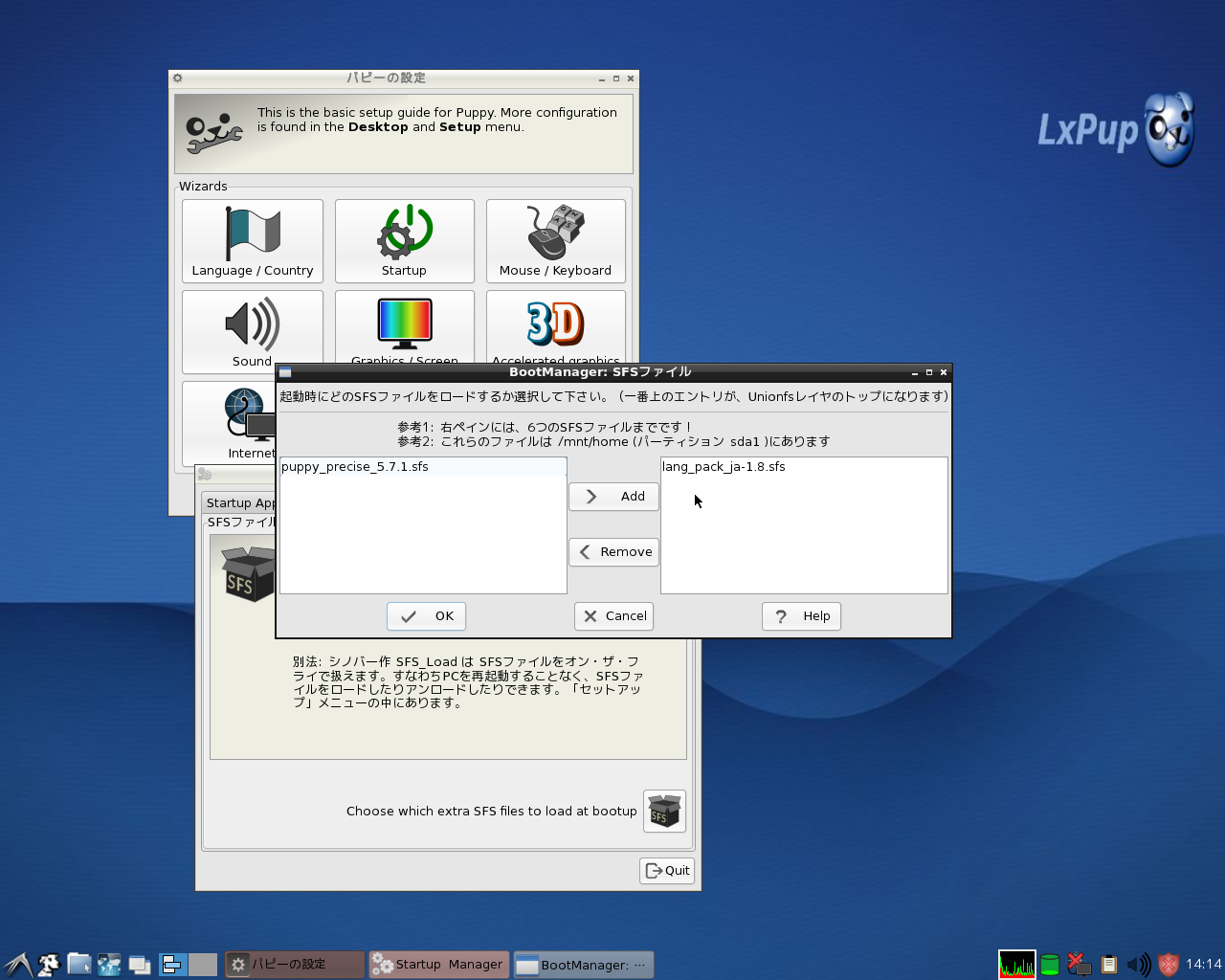Click the show desktop windows icon in the taskbar
This screenshot has width=1225, height=980.
140,965
